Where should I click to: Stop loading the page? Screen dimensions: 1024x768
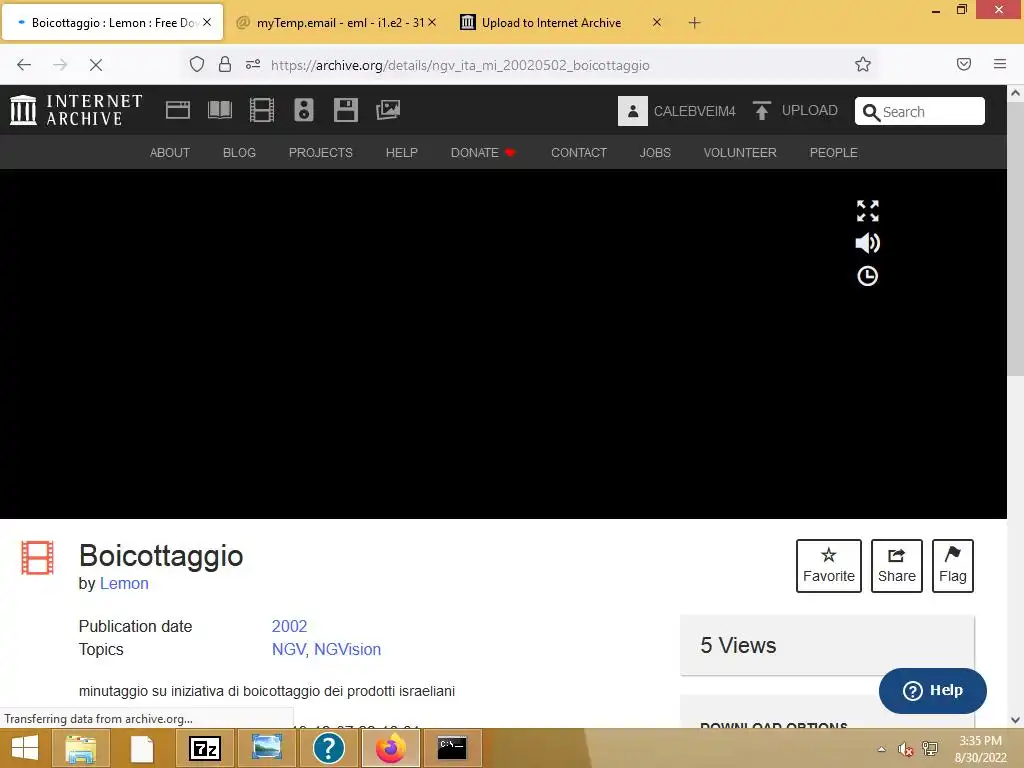tap(96, 65)
